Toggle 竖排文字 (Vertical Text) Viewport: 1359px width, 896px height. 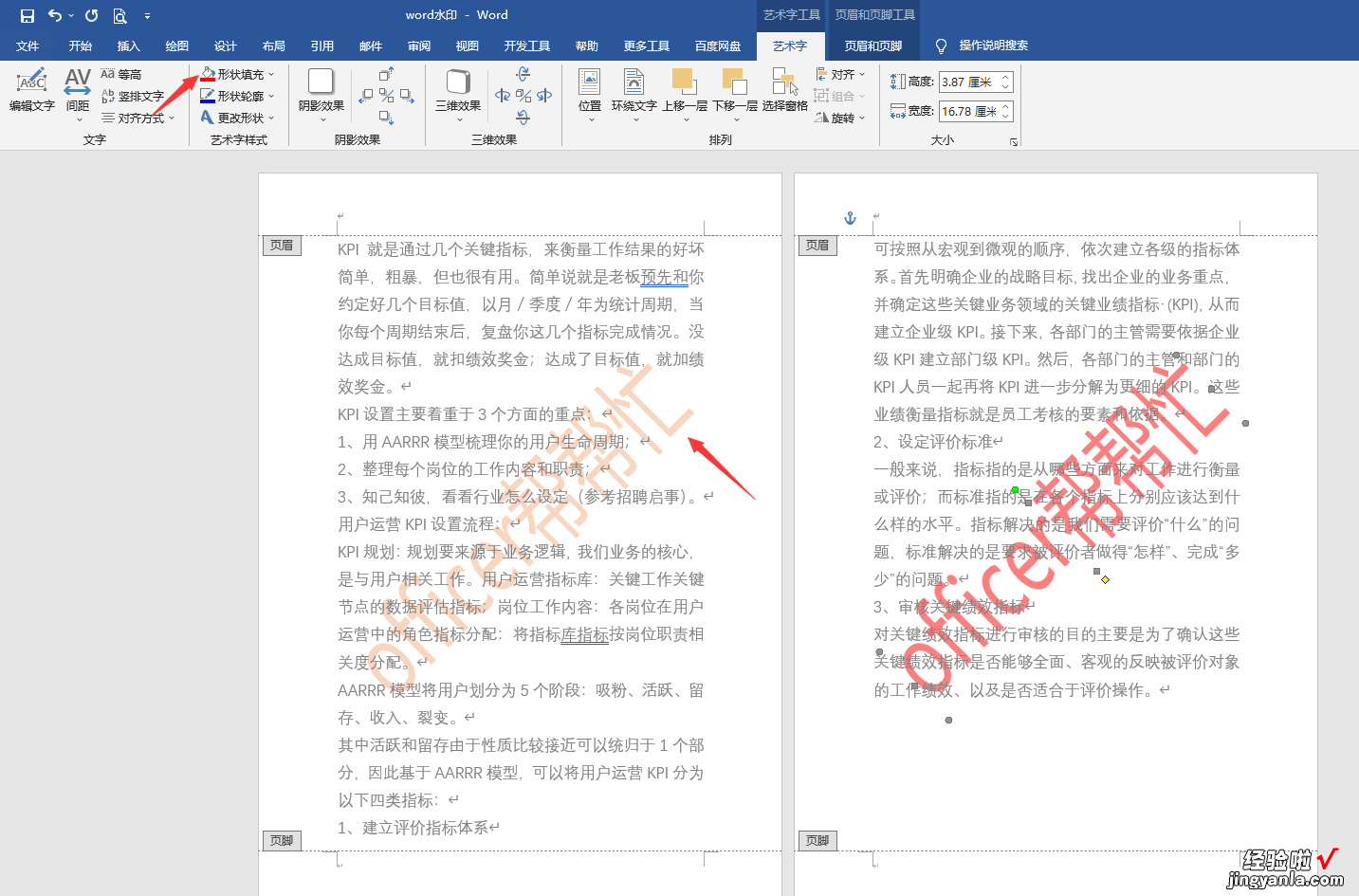(133, 96)
